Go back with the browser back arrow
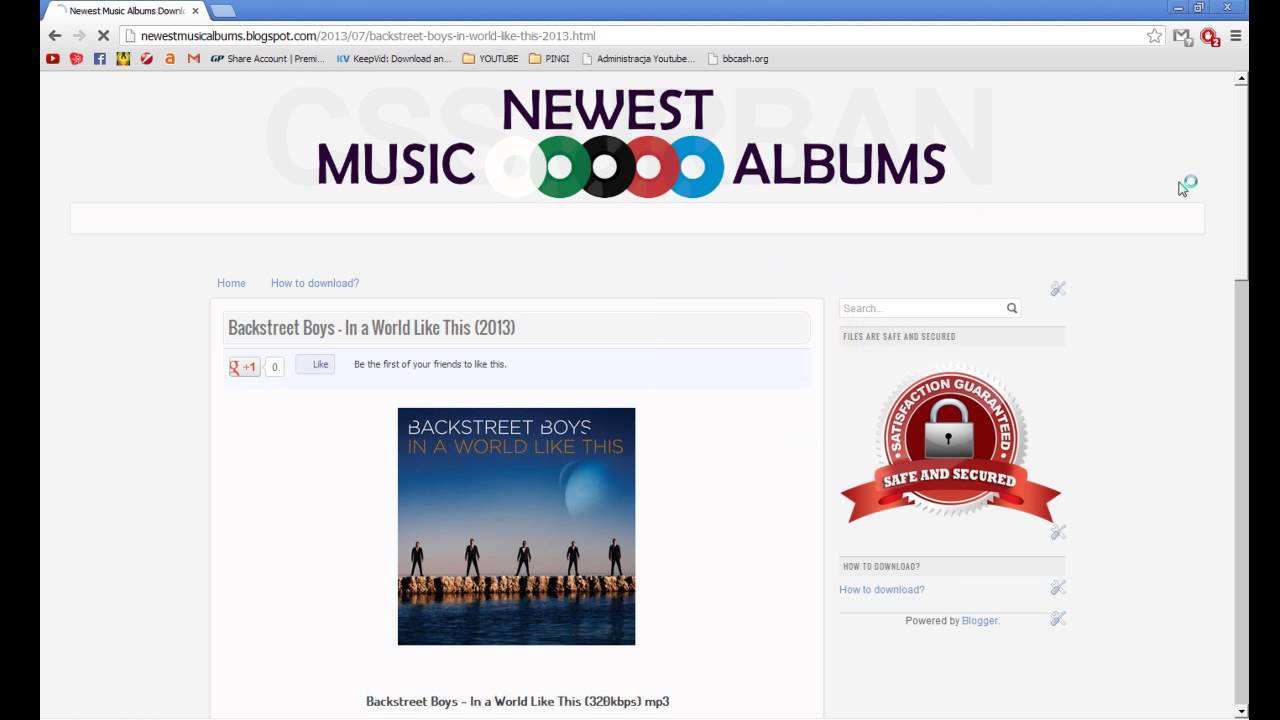The height and width of the screenshot is (720, 1280). coord(55,36)
